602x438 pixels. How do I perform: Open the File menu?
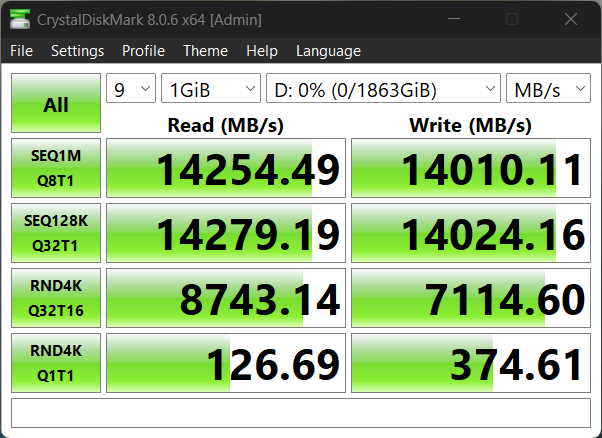point(22,51)
